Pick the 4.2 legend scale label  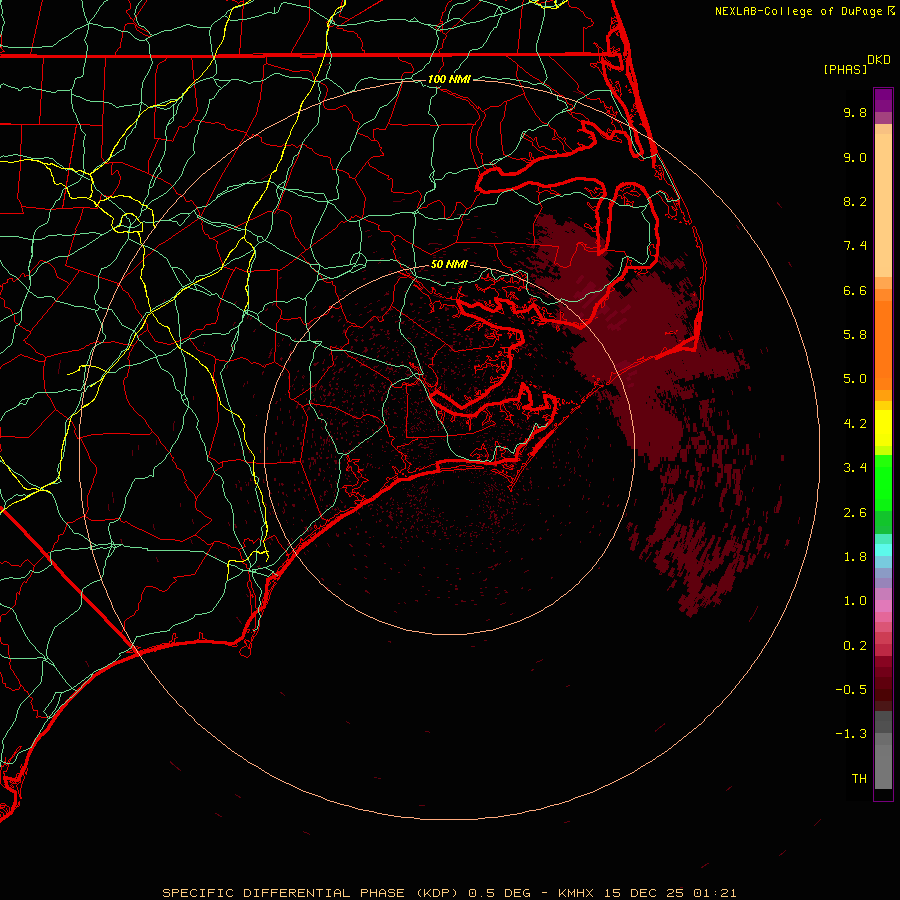(855, 424)
